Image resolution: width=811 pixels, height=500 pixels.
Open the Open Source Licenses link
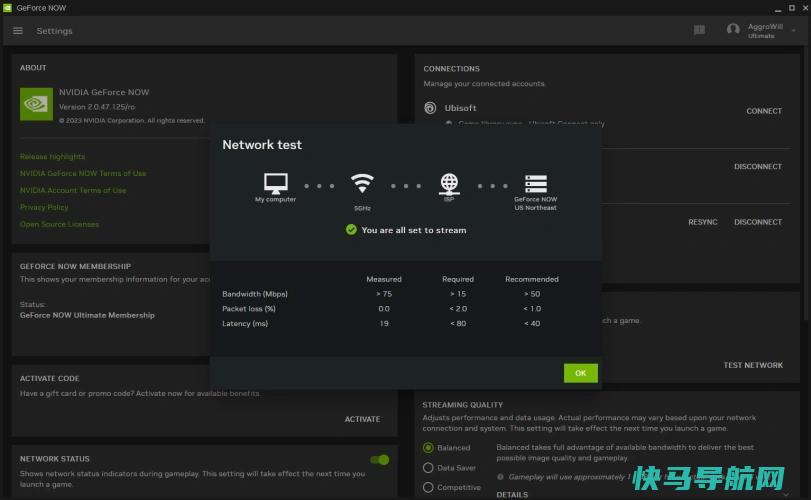(59, 224)
